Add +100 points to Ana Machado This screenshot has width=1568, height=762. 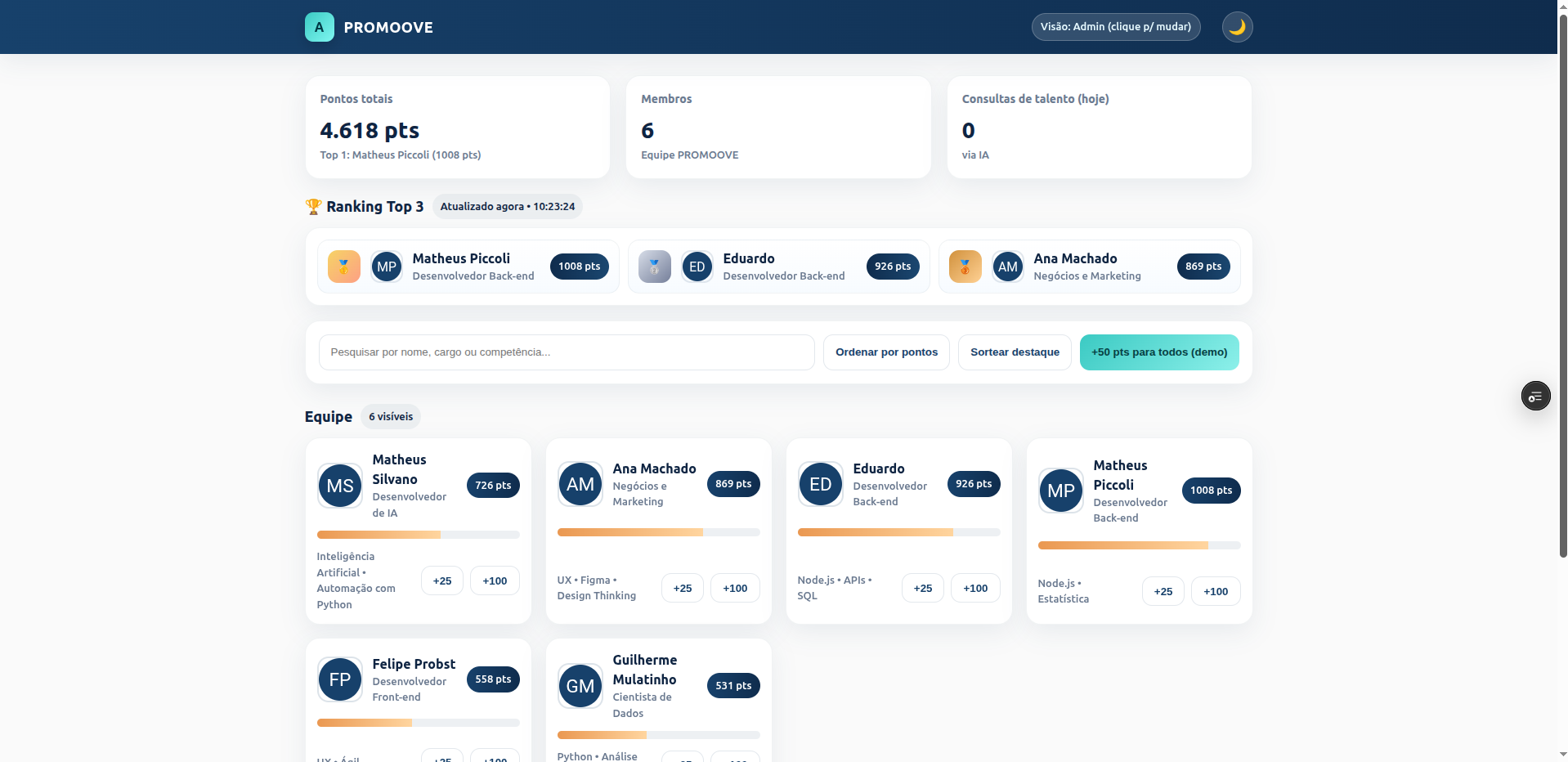pos(734,588)
